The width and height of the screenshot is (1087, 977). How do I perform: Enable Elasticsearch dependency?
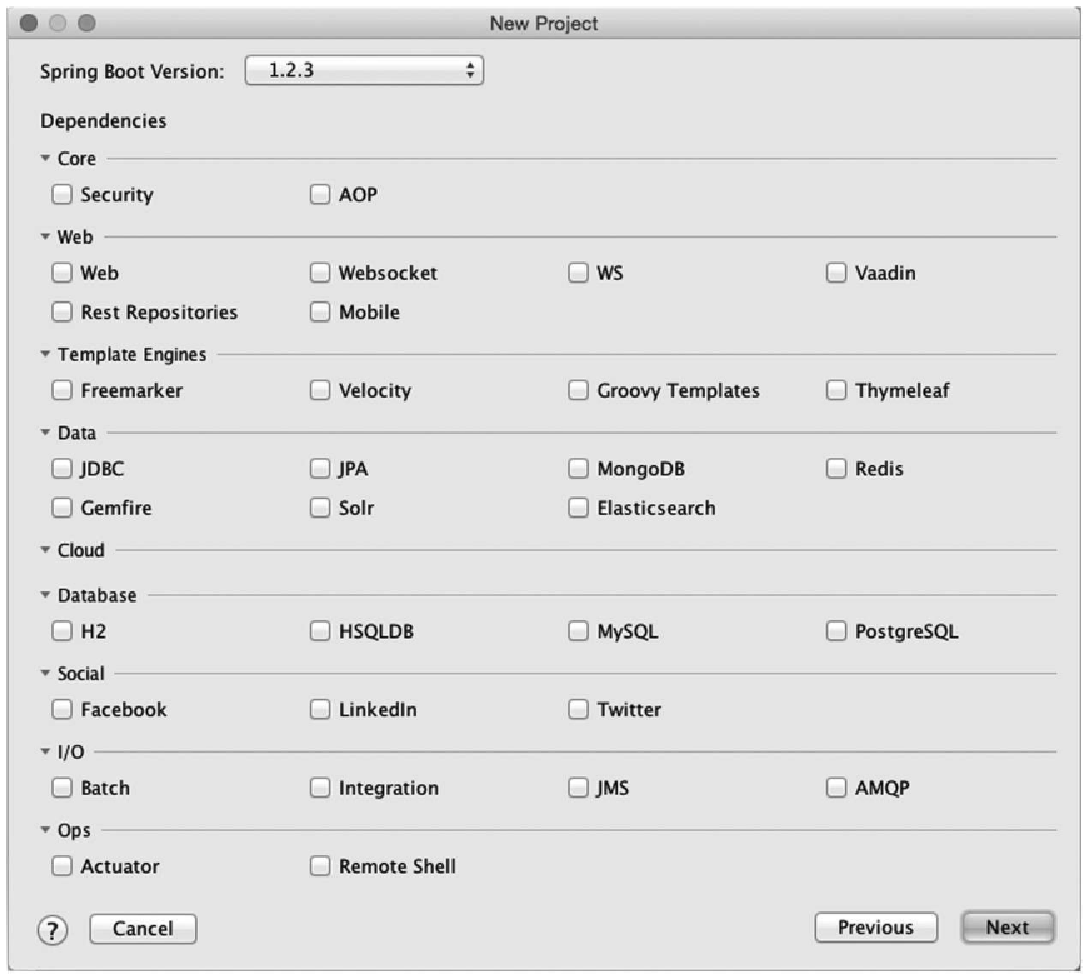578,508
